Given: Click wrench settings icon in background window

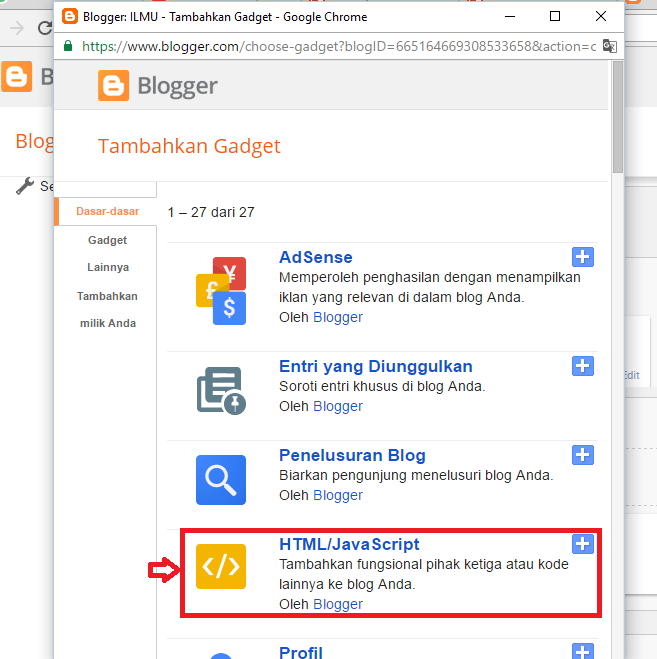Looking at the screenshot, I should point(25,186).
